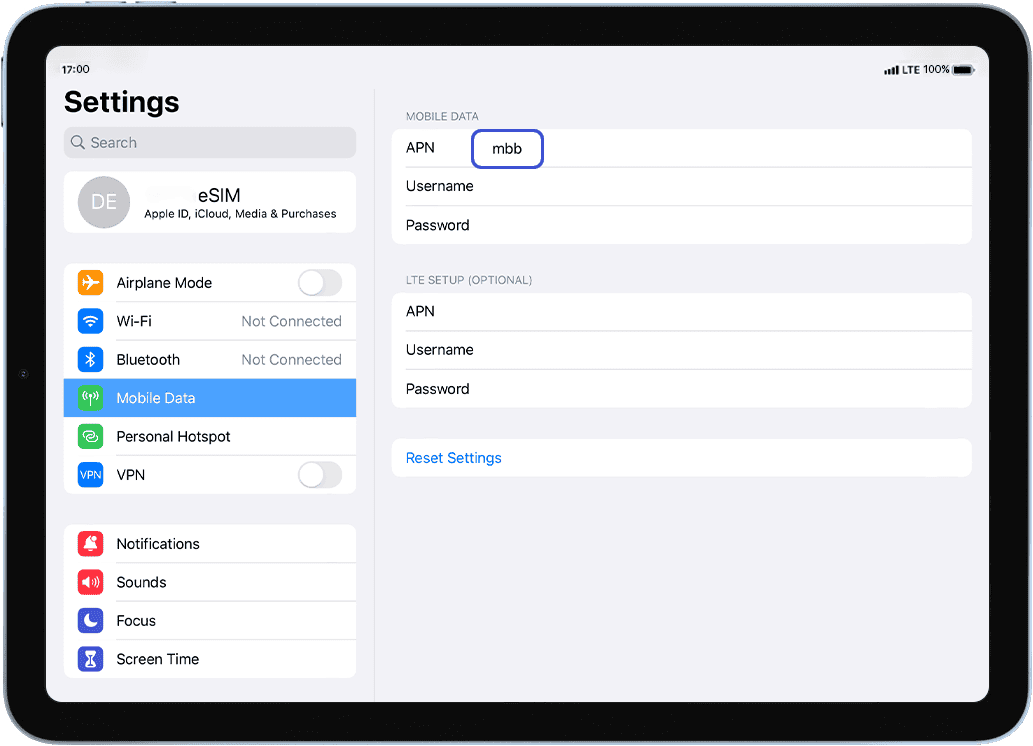Turn on the VPN toggle

pos(319,475)
